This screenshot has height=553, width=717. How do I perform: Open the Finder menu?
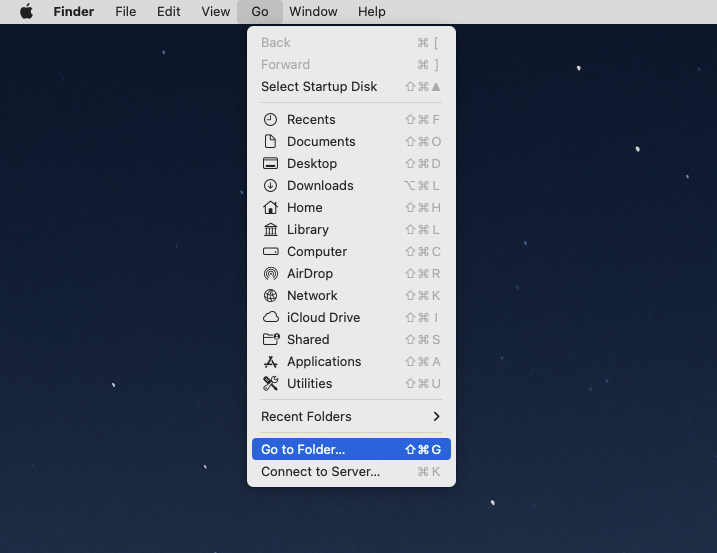coord(74,11)
